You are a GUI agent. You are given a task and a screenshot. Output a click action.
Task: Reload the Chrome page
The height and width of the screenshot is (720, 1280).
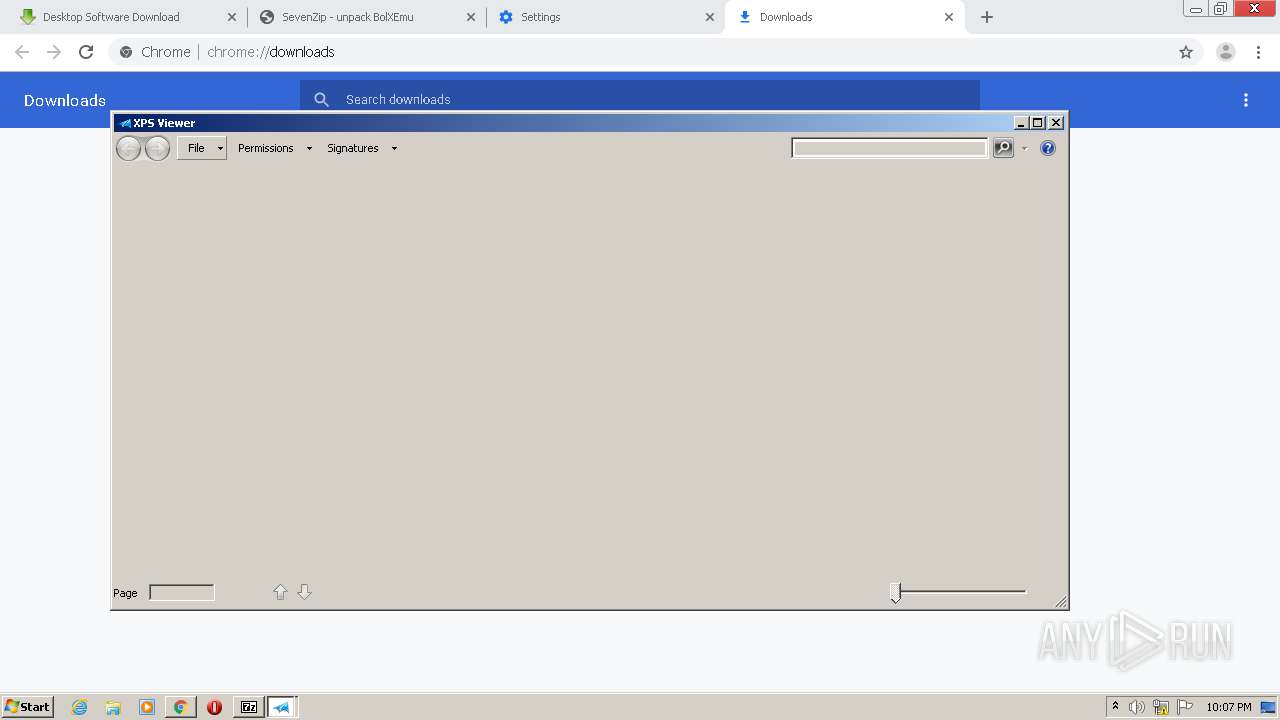click(86, 52)
